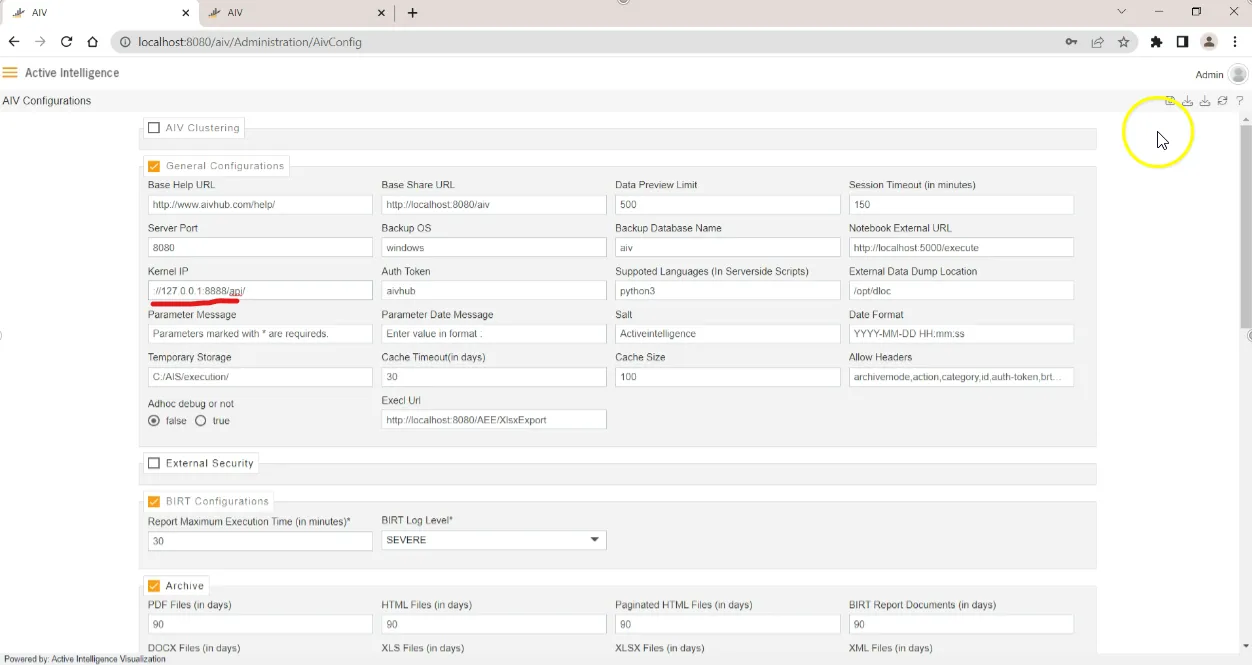Open saved passwords key icon
Screen dimensions: 1252x665
click(1071, 42)
